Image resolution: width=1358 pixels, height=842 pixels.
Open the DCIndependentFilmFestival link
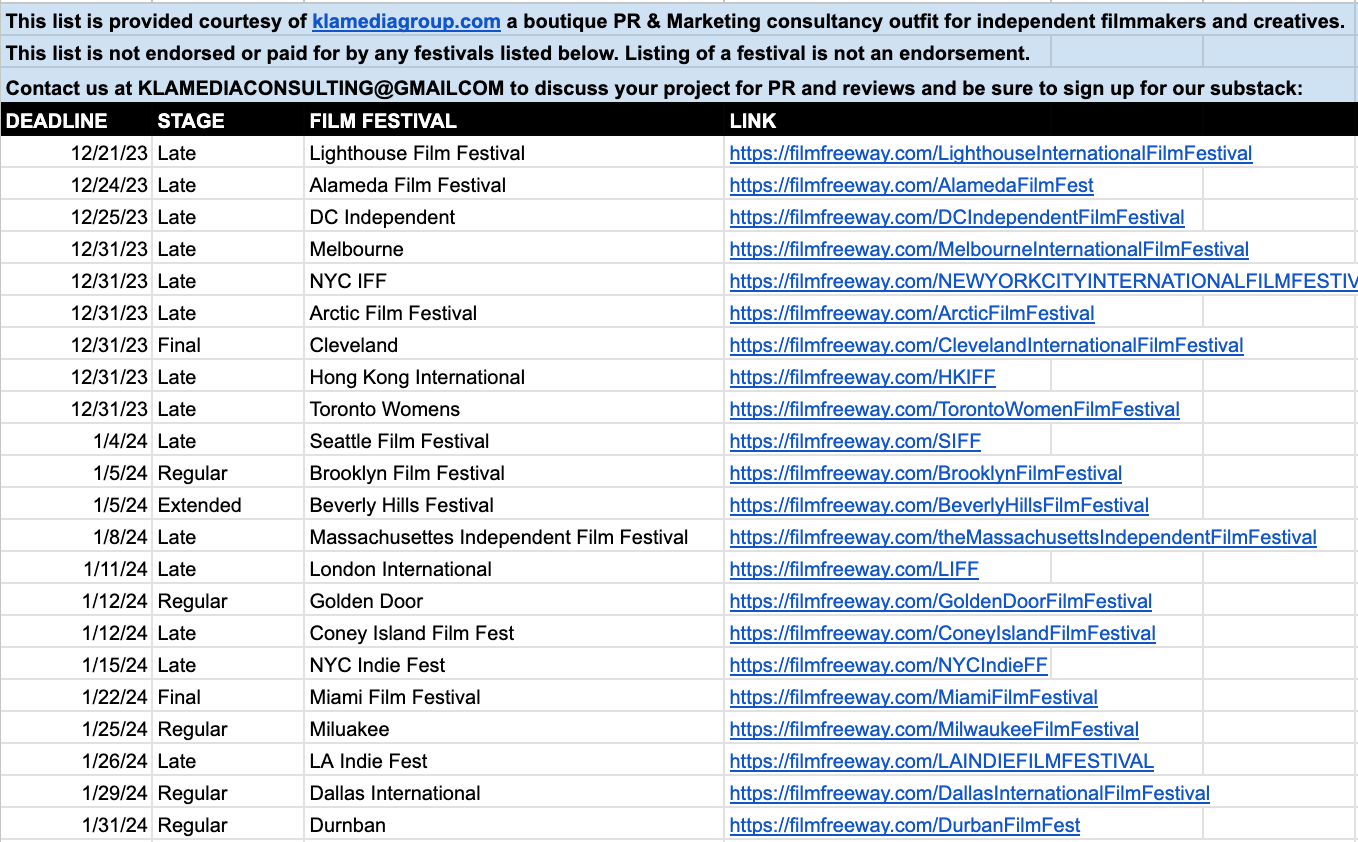(957, 217)
